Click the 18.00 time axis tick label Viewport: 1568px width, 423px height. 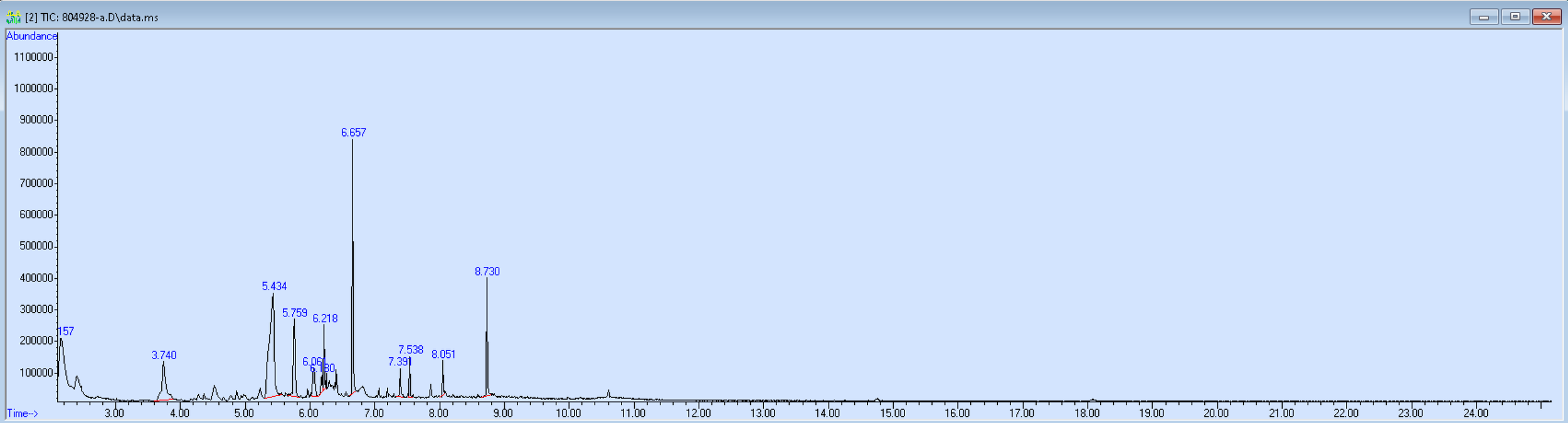[x=1087, y=413]
